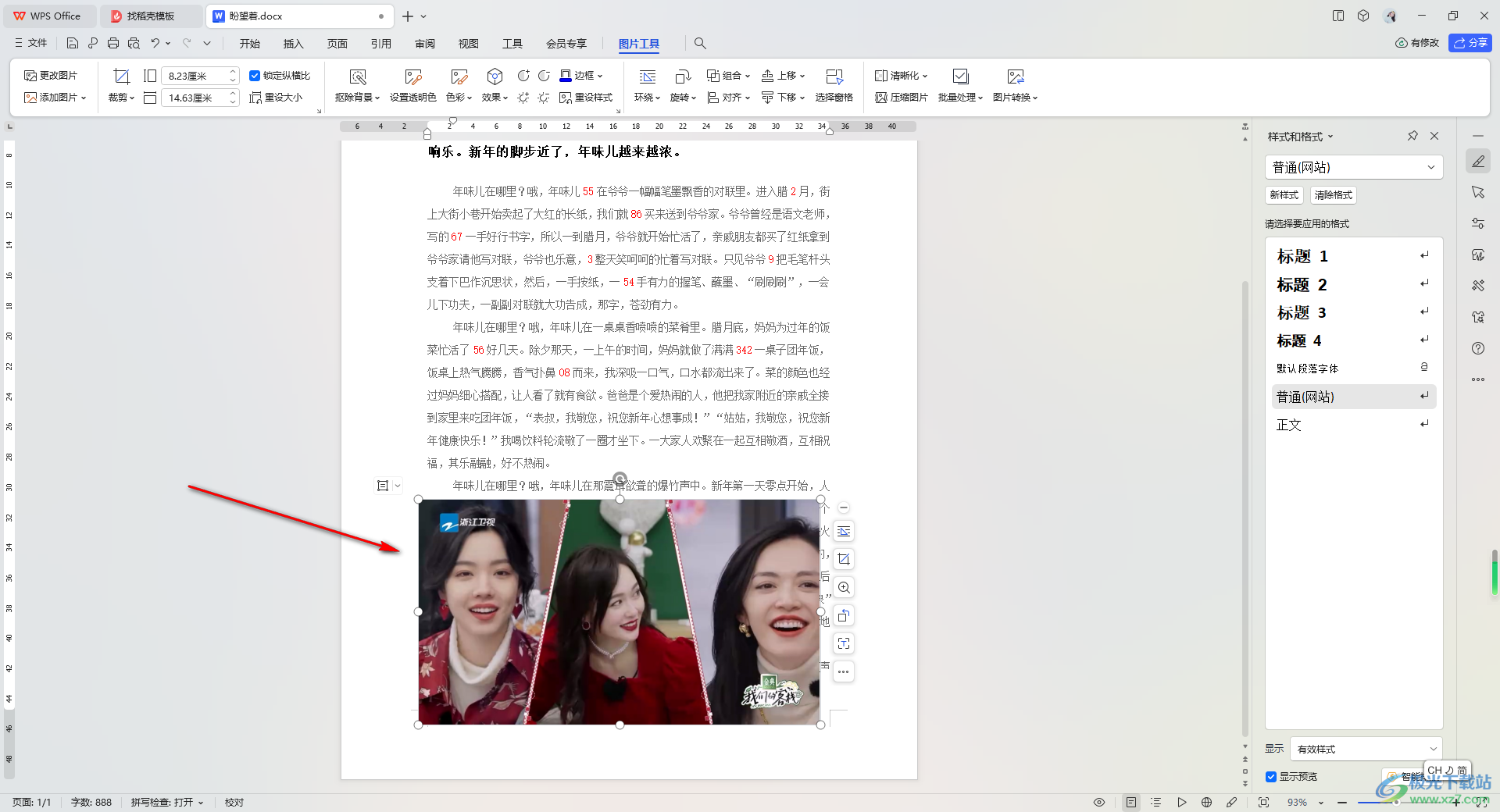Click the Share (分享) button
Image resolution: width=1500 pixels, height=812 pixels.
[1470, 43]
